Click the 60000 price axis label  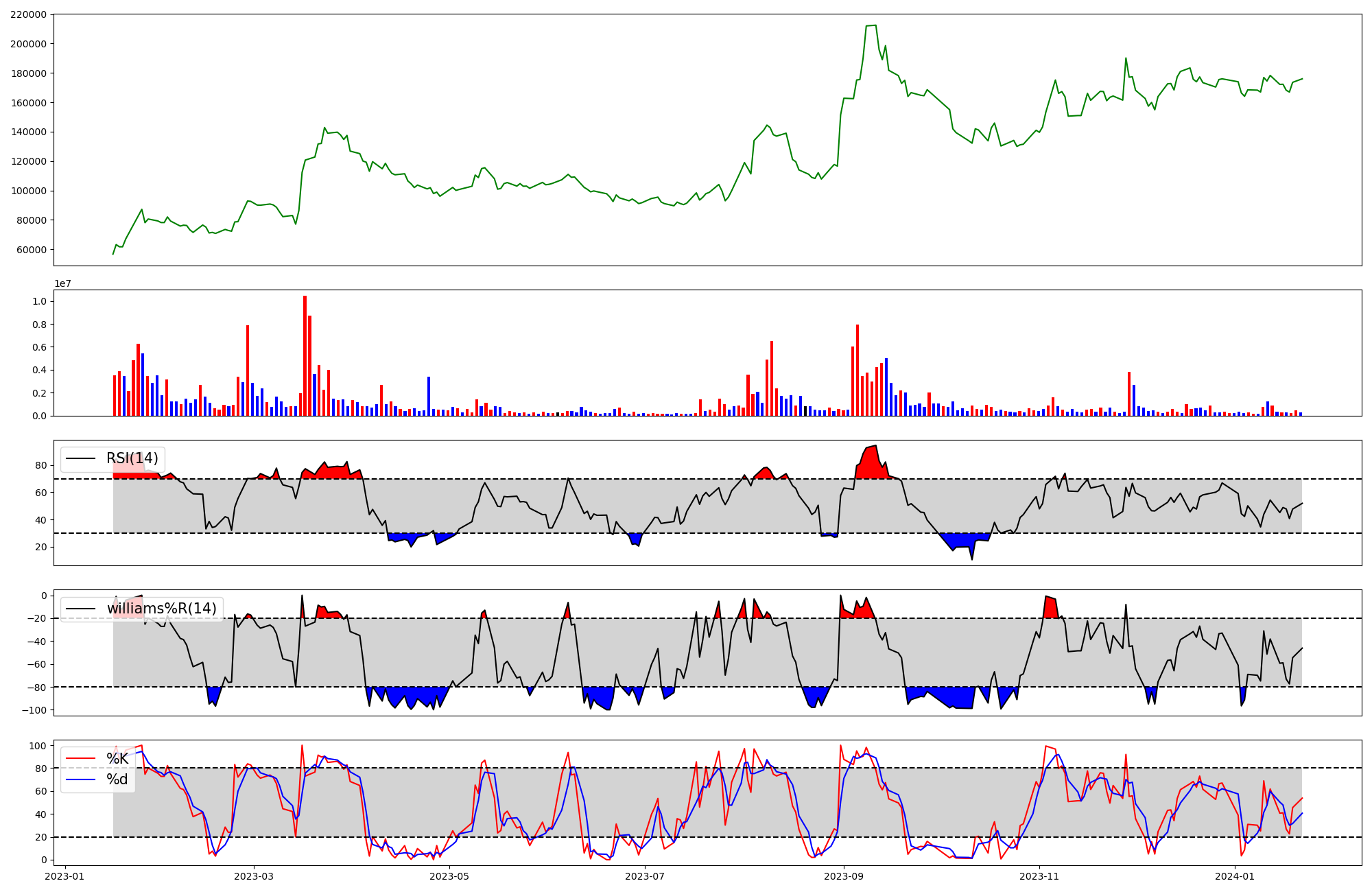click(x=31, y=250)
